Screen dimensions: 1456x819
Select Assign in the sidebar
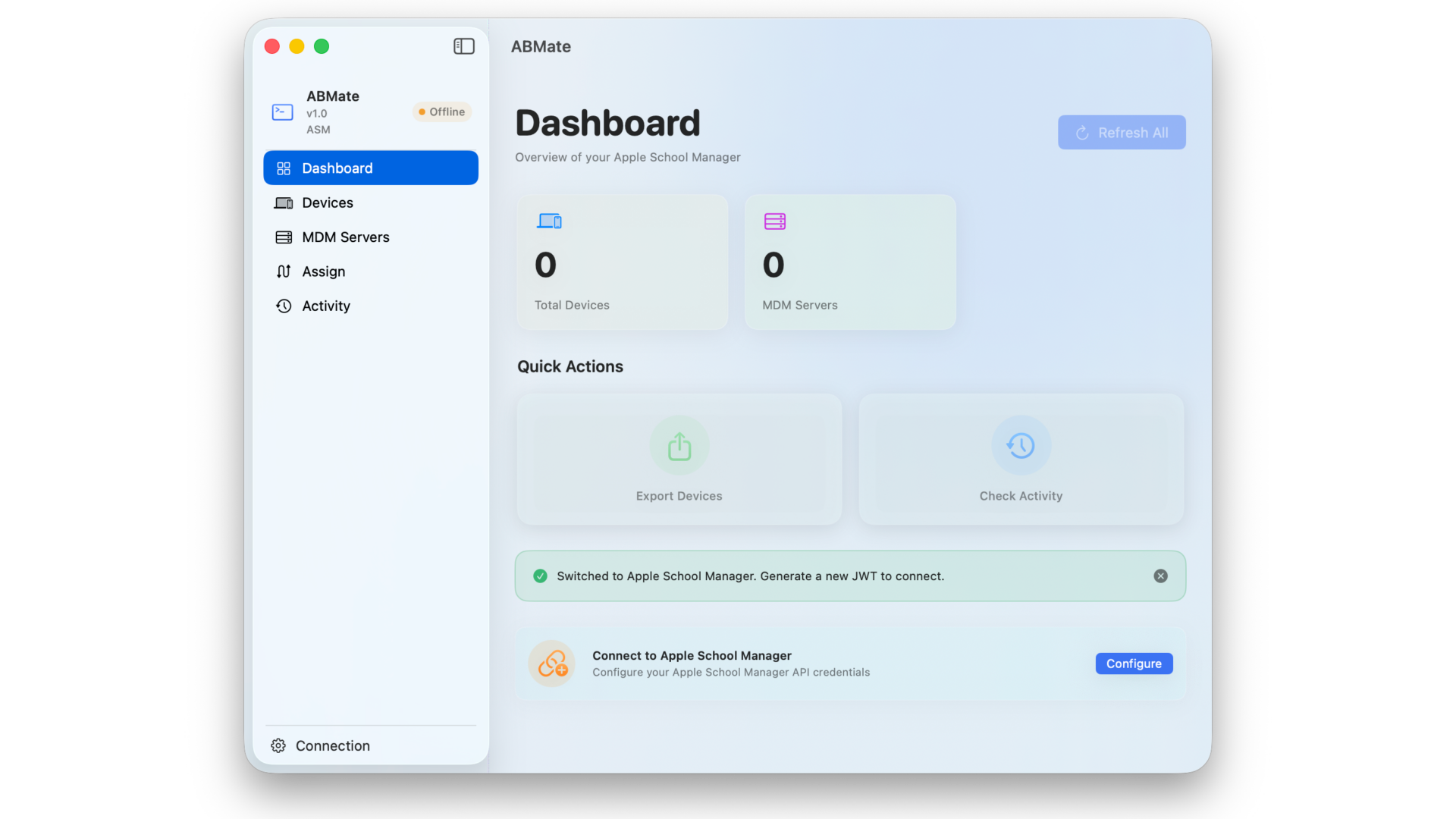(x=371, y=271)
